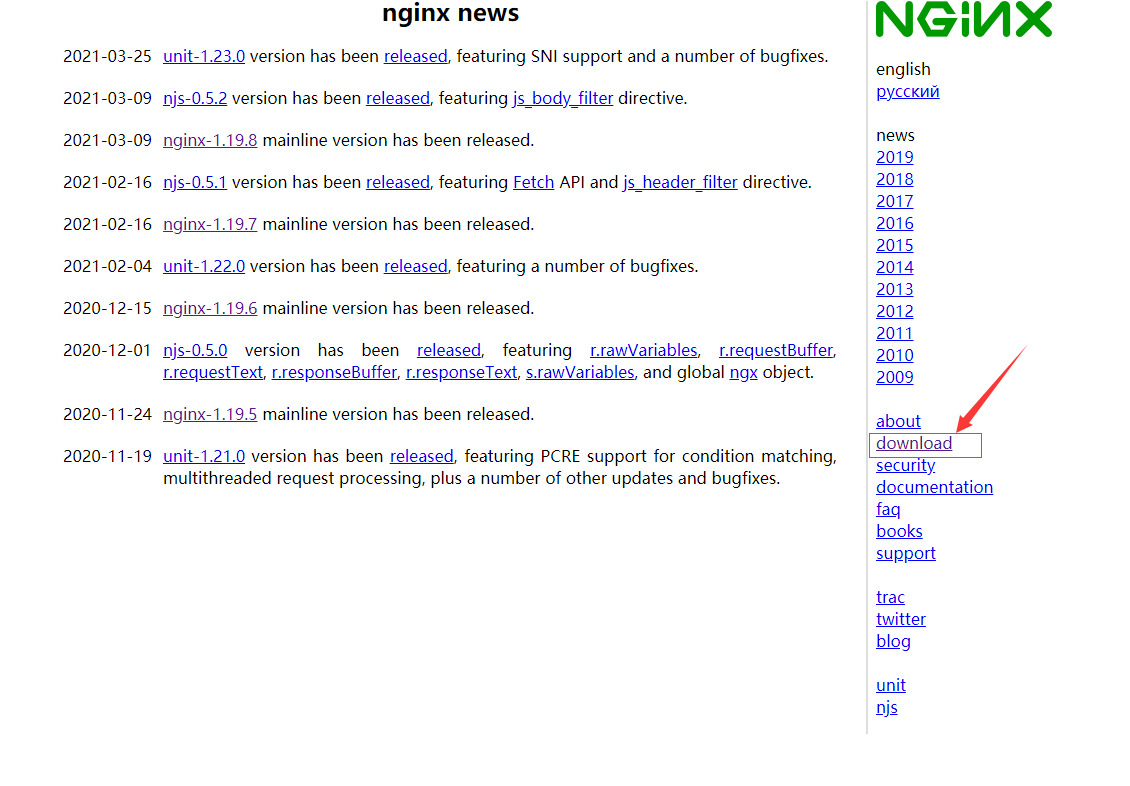Screen dimensions: 1130x786
Task: Open 2017 news archive
Action: pos(894,201)
